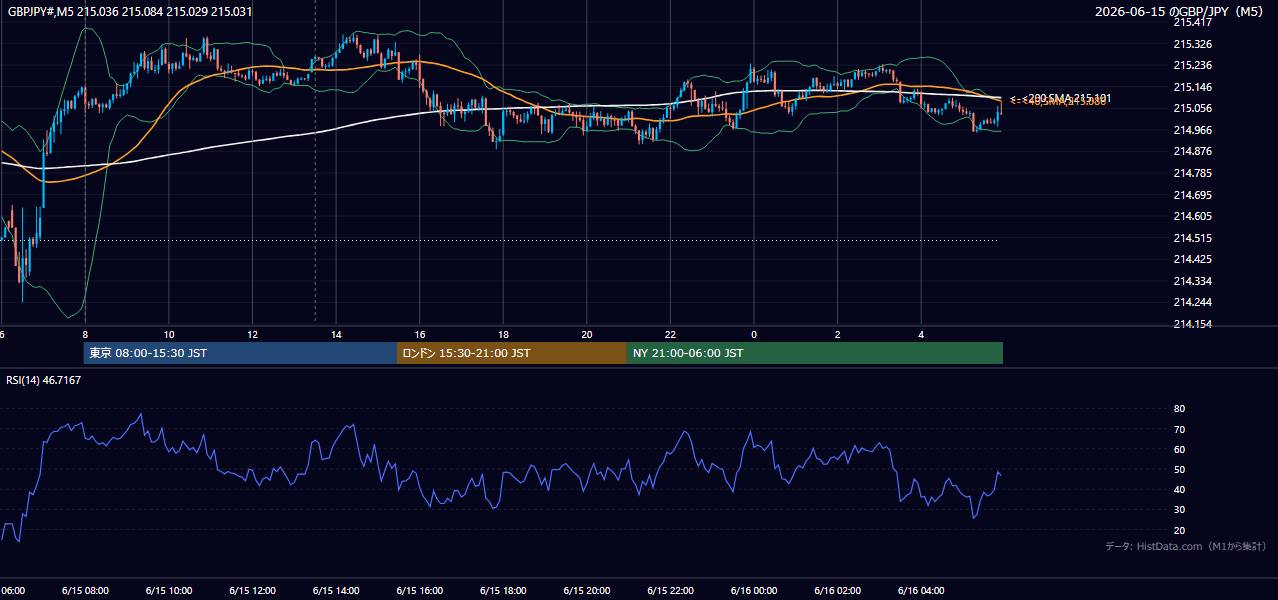This screenshot has height=600, width=1278.
Task: Click hour label 10 under the price chart
Action: coord(169,335)
